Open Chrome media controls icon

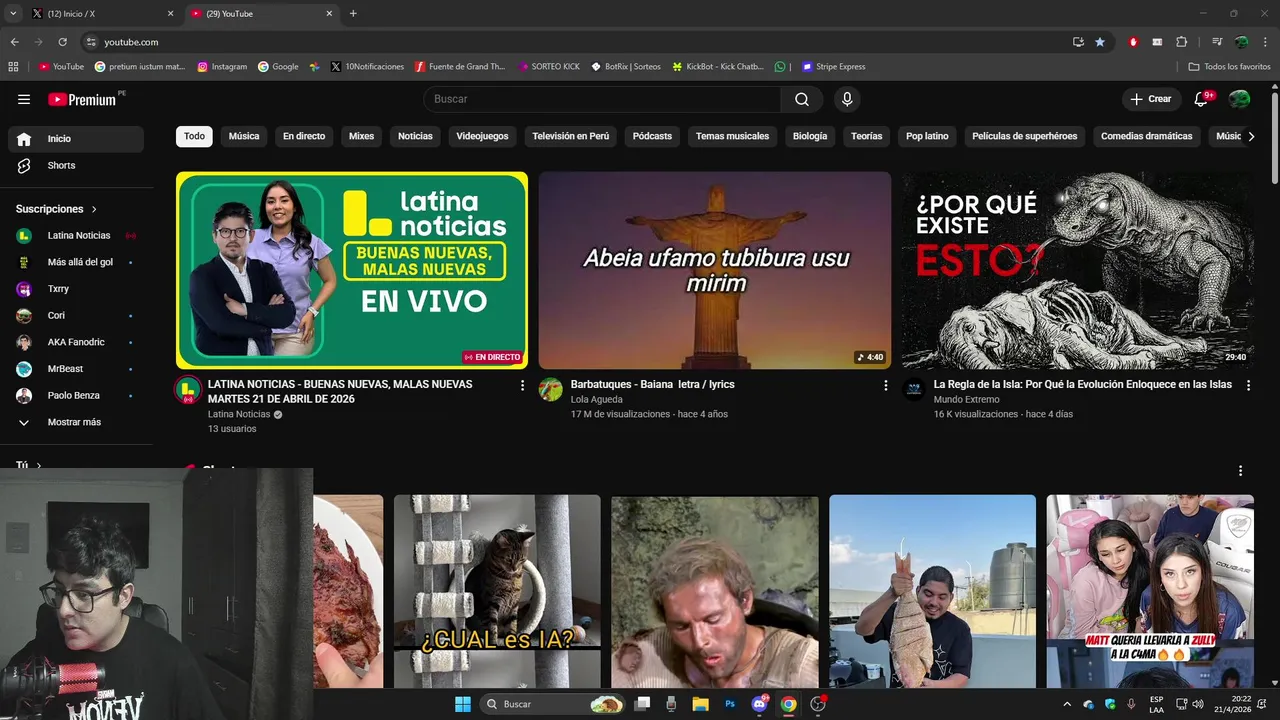pos(1217,42)
